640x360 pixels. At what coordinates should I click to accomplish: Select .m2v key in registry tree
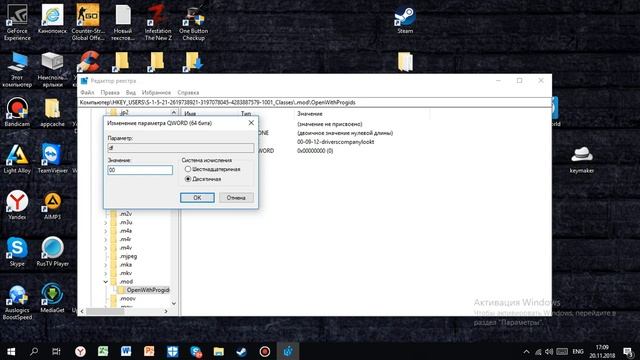[x=126, y=214]
